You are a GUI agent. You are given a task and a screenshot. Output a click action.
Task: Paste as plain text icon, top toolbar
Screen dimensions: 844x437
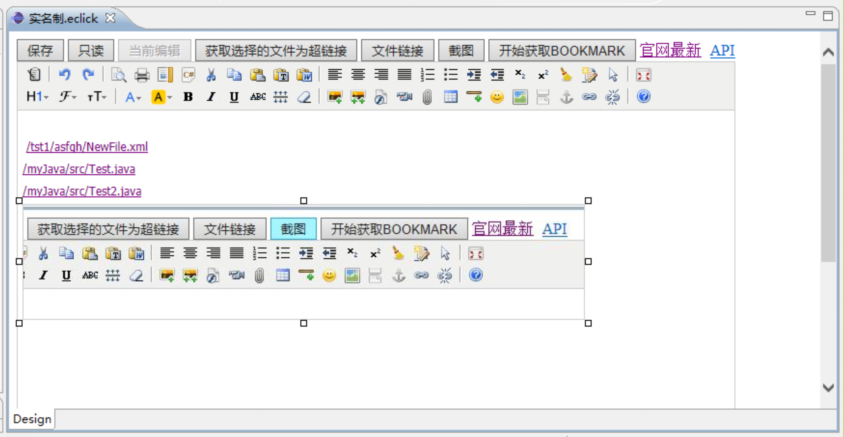281,75
